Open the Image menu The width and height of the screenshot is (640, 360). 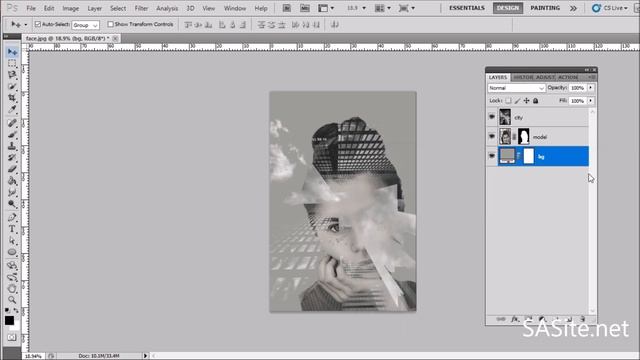70,8
